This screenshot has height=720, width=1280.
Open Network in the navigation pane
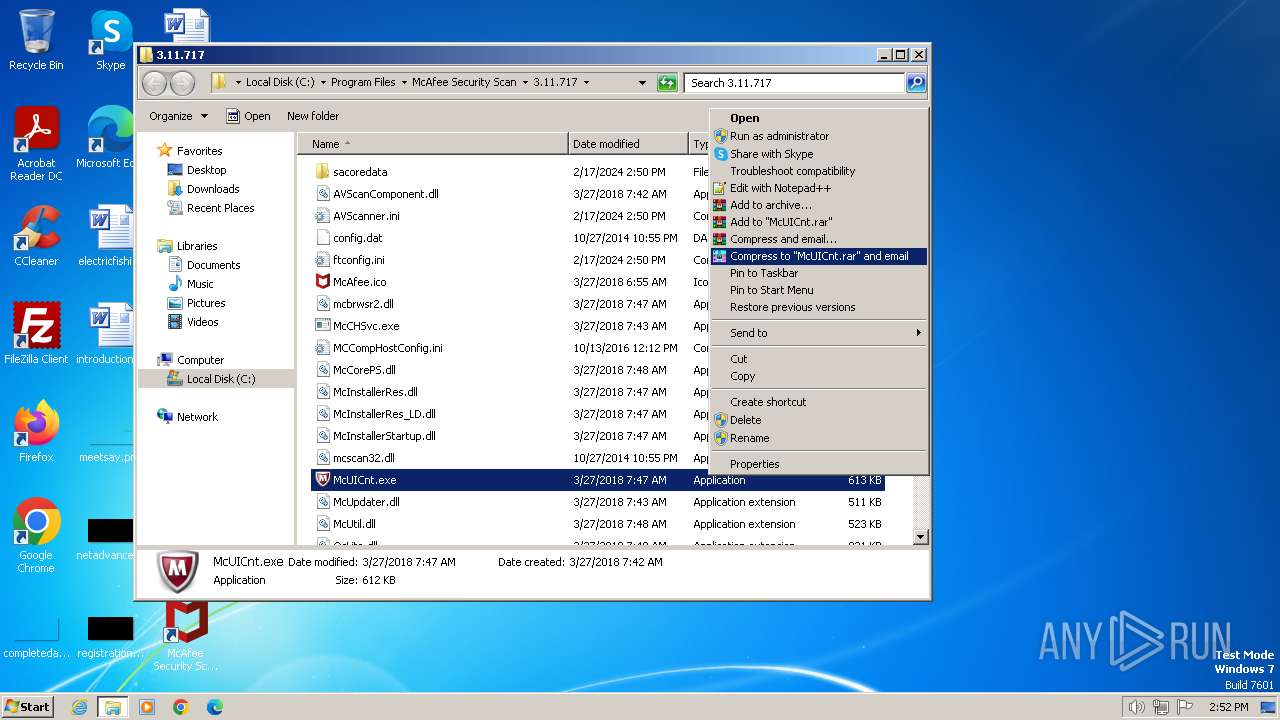[x=197, y=417]
